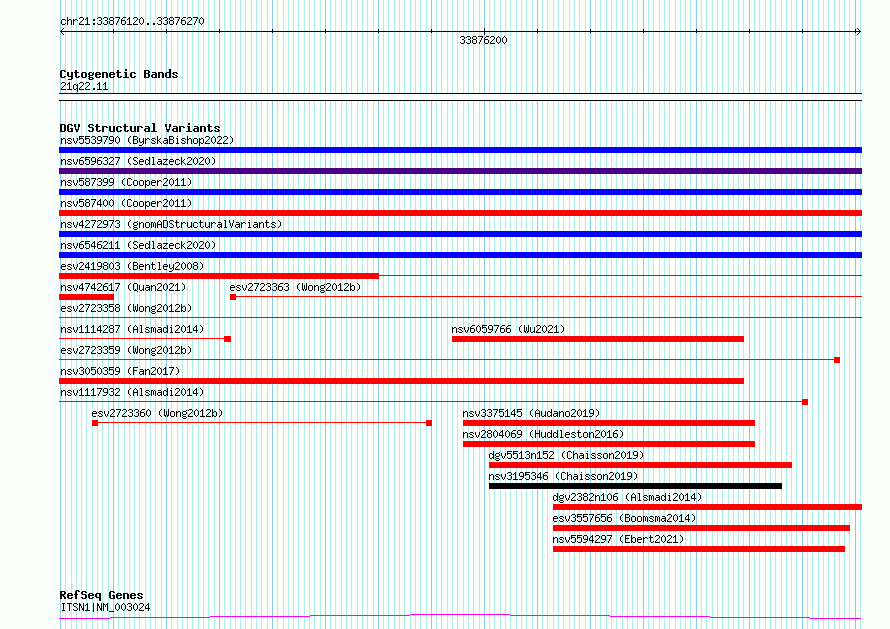Click the magenta ITSN1 gene track line
Screen dimensions: 890x629
tap(460, 617)
